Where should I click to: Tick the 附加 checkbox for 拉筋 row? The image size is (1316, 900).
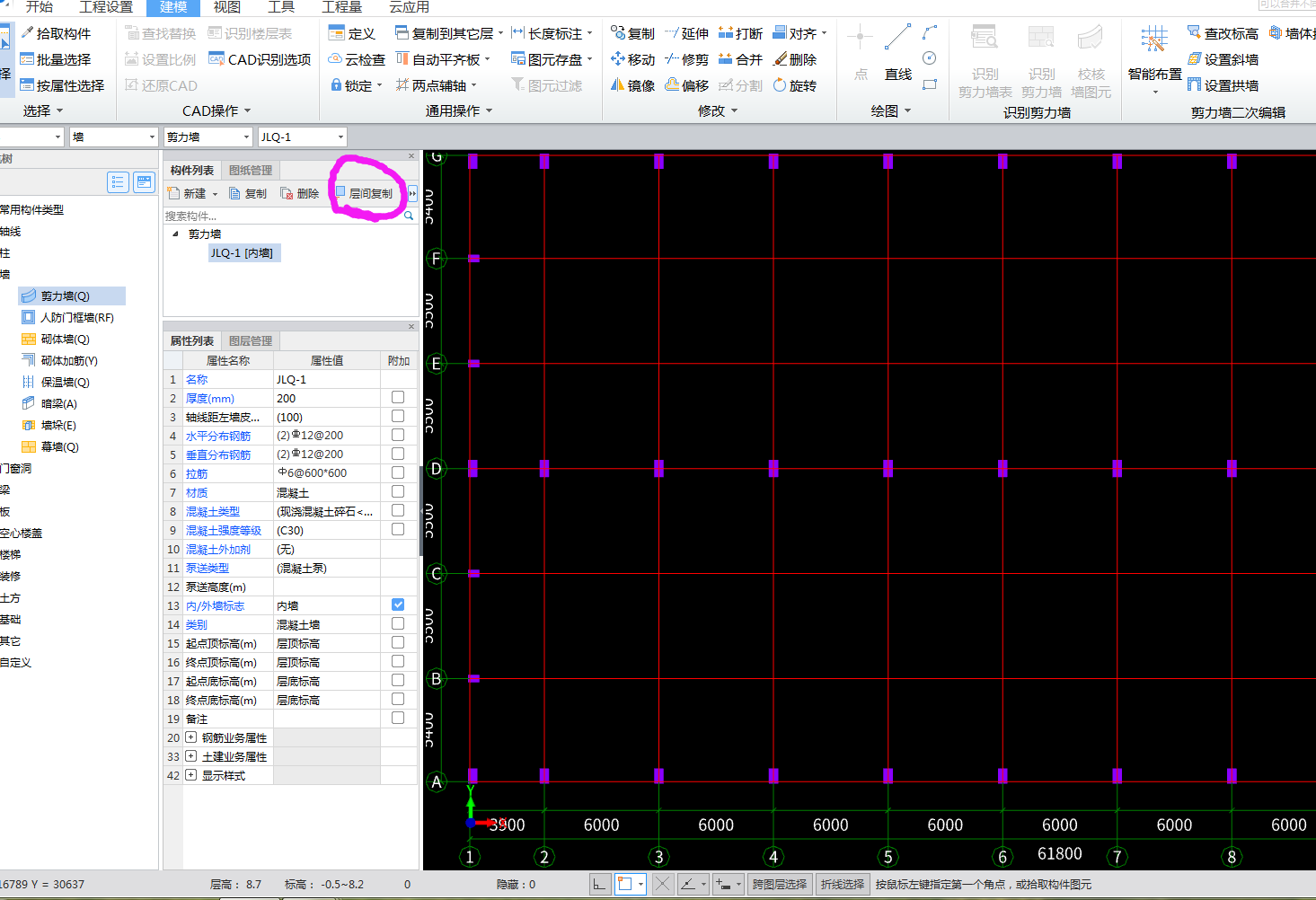pos(398,473)
